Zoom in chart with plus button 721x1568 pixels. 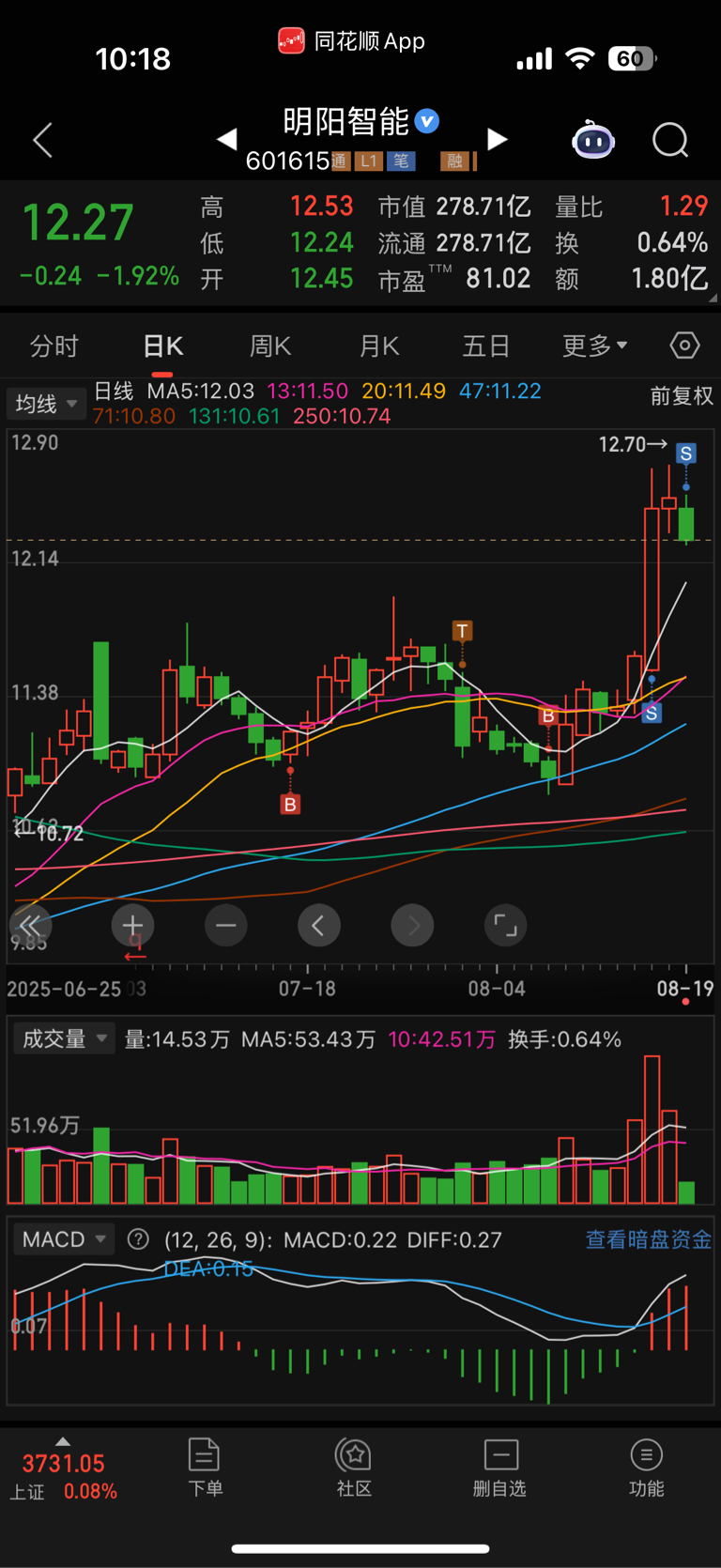[132, 926]
